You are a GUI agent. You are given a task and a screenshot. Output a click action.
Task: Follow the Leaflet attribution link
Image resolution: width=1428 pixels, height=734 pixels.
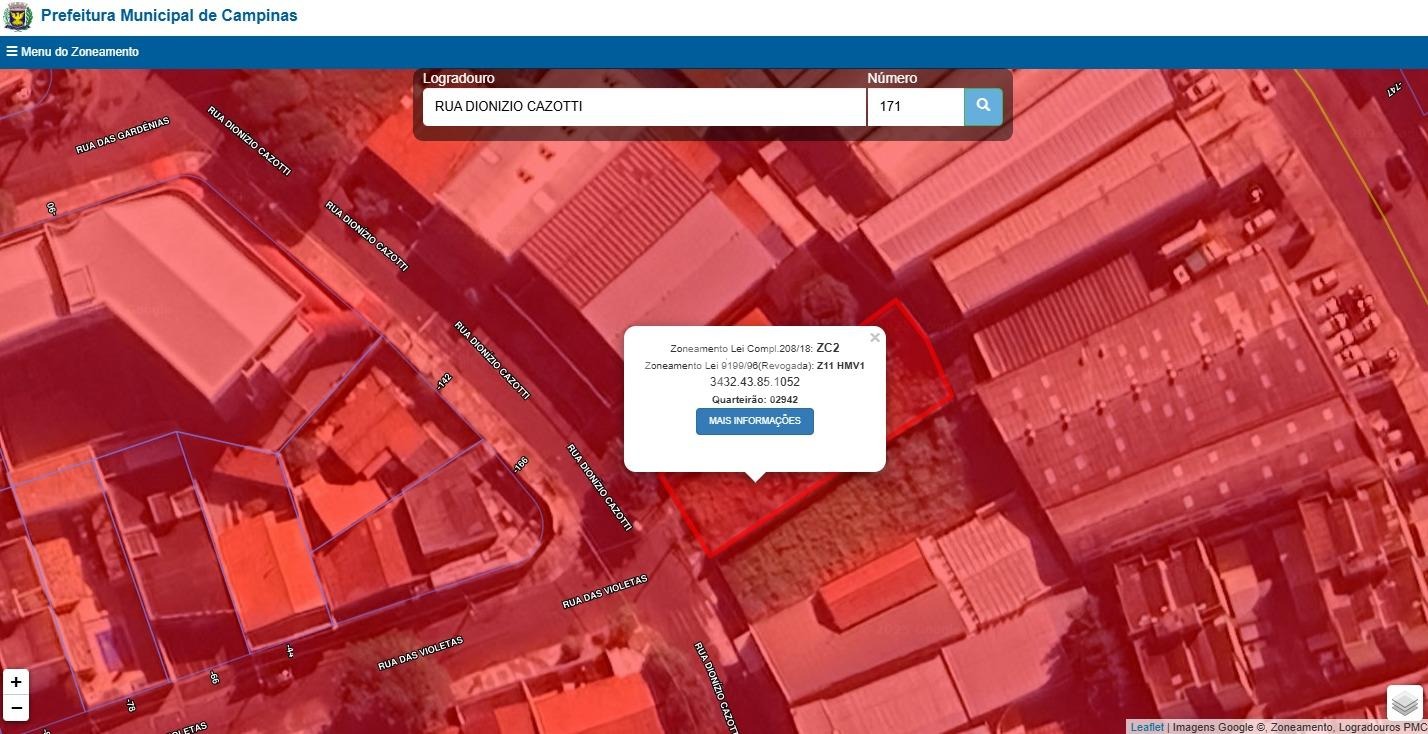tap(1147, 727)
